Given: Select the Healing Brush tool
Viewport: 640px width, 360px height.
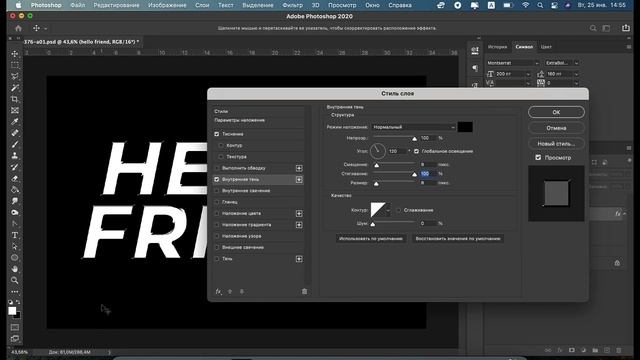Looking at the screenshot, I should 15,133.
